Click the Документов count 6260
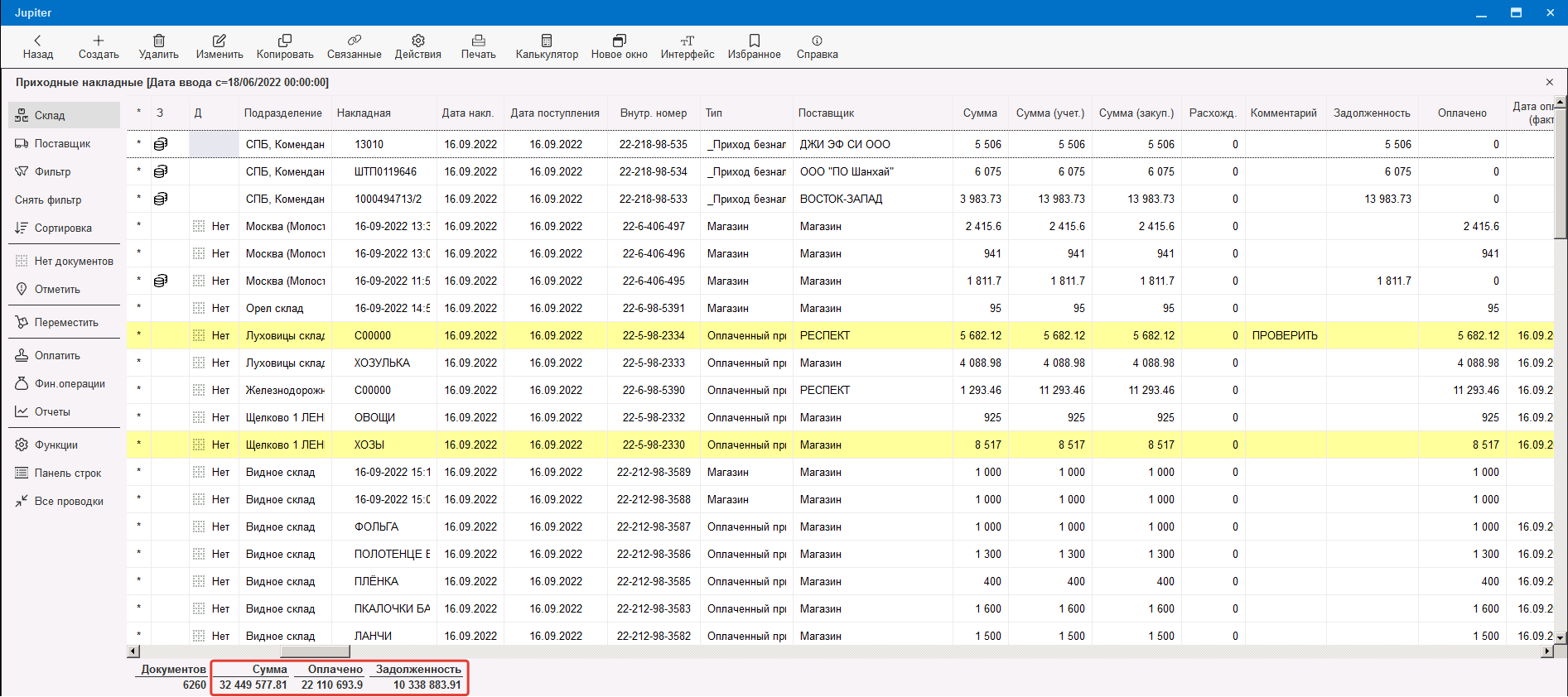 [195, 685]
